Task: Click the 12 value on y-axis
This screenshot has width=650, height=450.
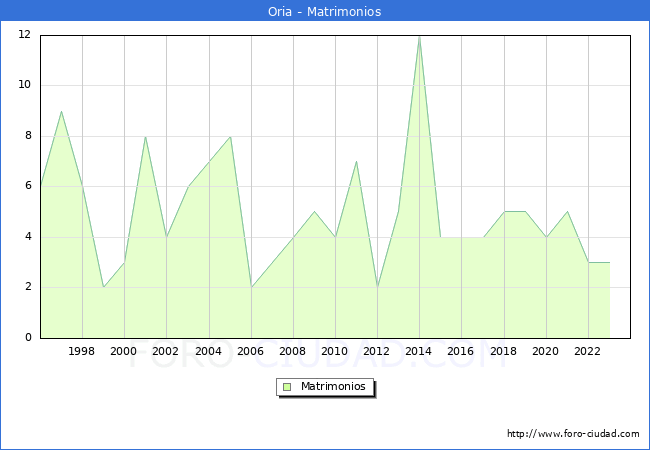Action: point(23,35)
